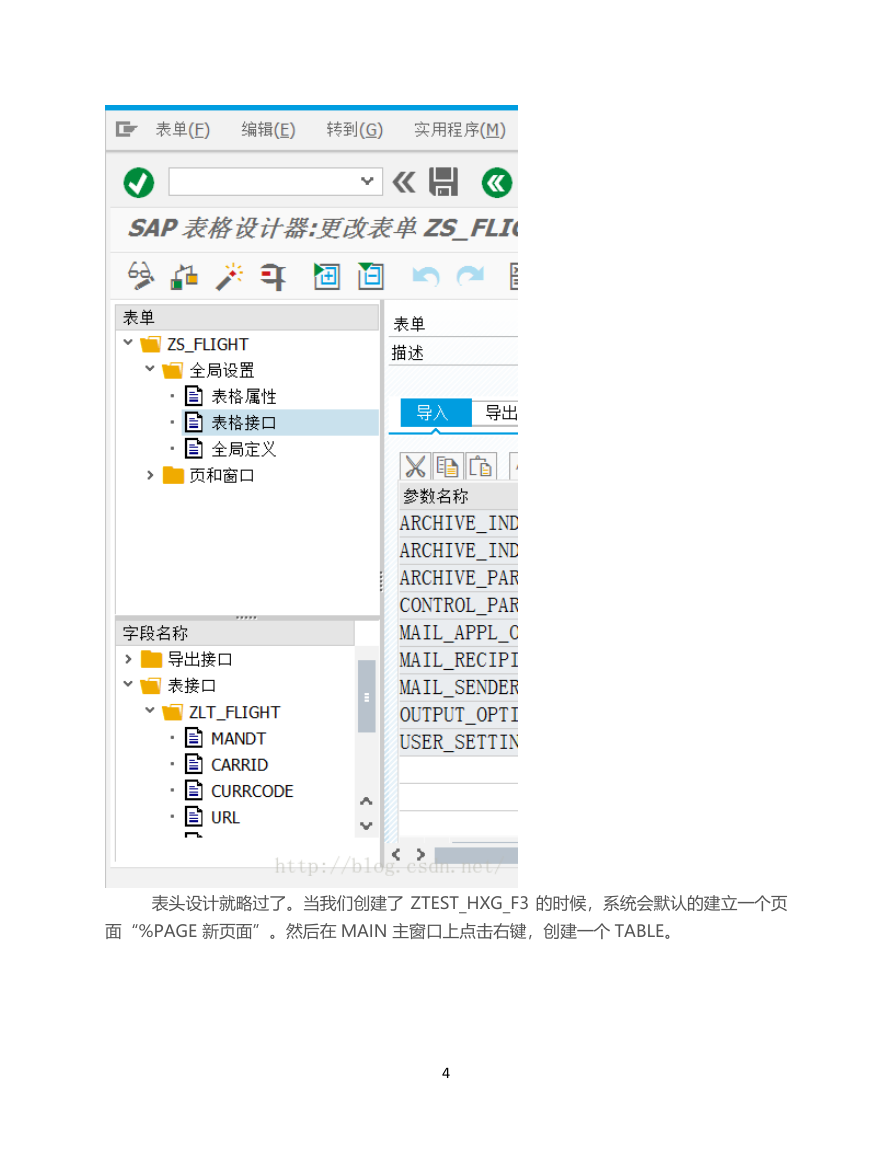This screenshot has height=1155, width=893.
Task: Click the OUTPUT_OPTI parameter row
Action: tap(458, 715)
